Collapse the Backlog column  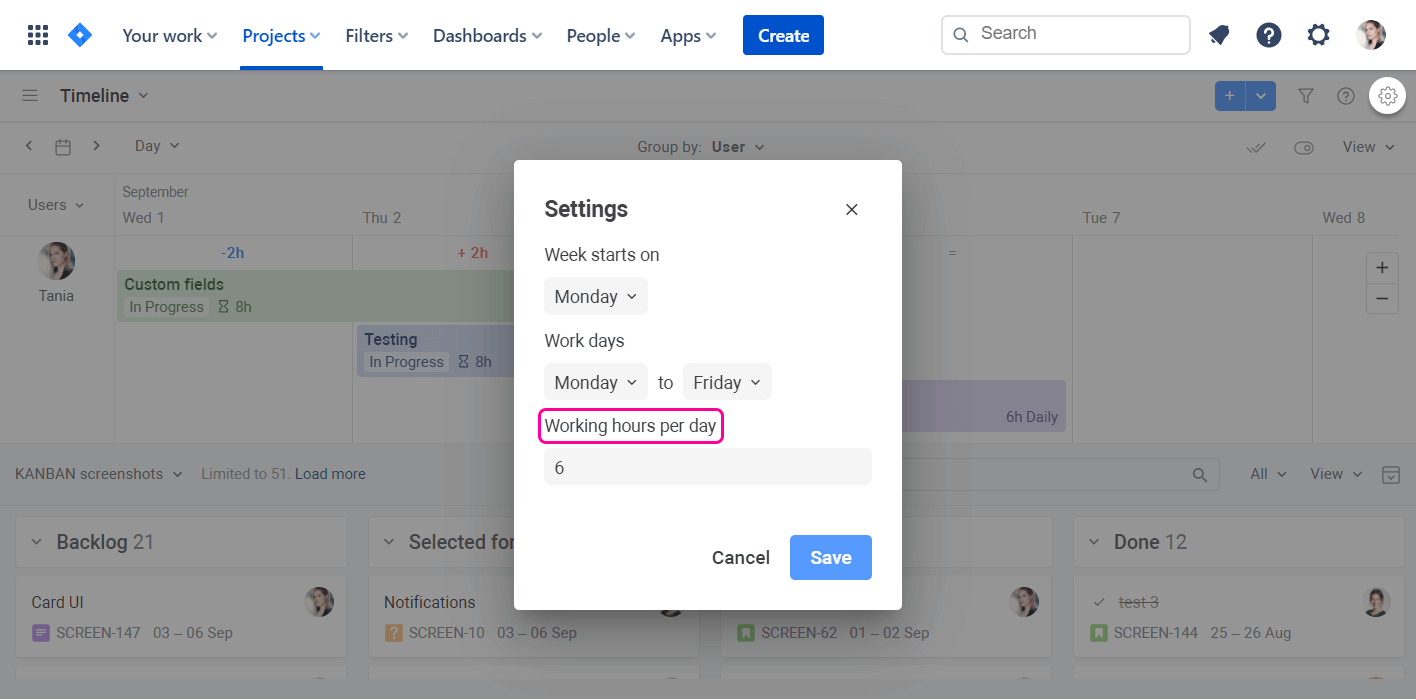click(x=37, y=542)
